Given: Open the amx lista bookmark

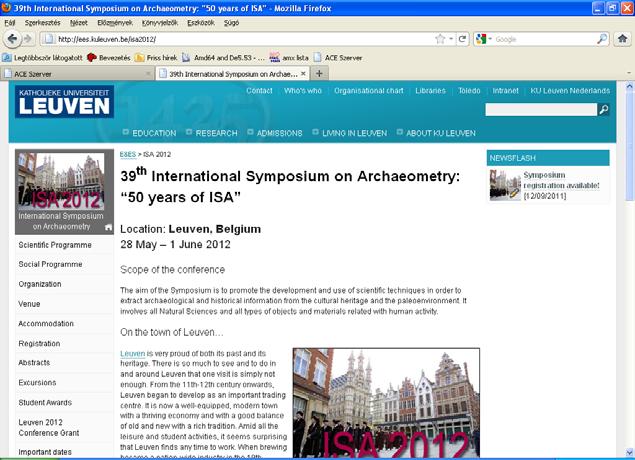Looking at the screenshot, I should coord(289,58).
